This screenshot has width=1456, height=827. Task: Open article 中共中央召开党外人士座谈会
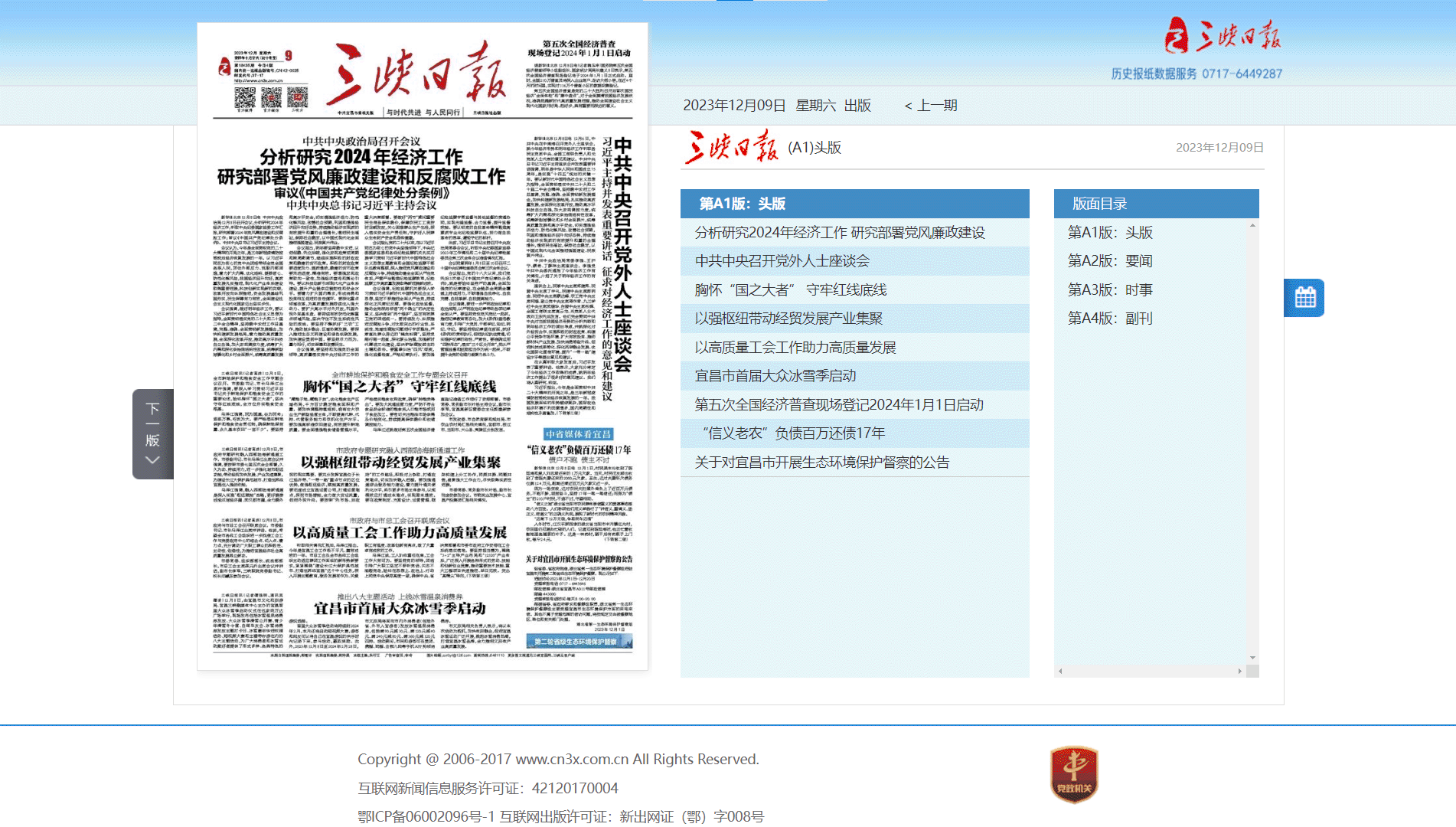782,261
